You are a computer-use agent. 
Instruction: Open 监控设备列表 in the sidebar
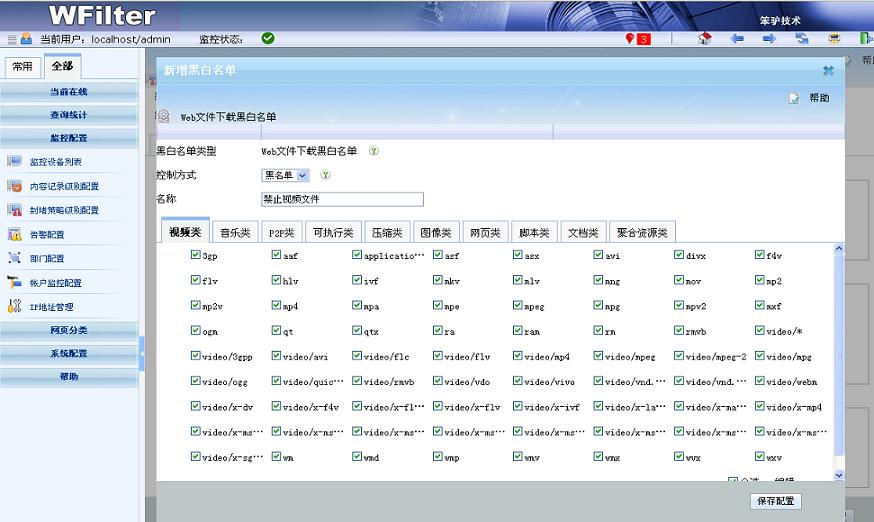coord(56,162)
